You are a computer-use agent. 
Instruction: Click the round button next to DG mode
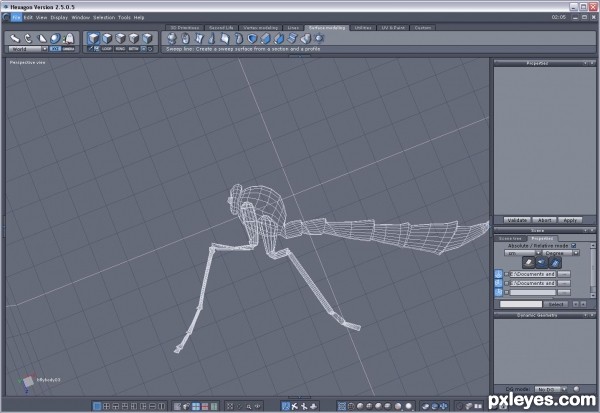click(576, 389)
